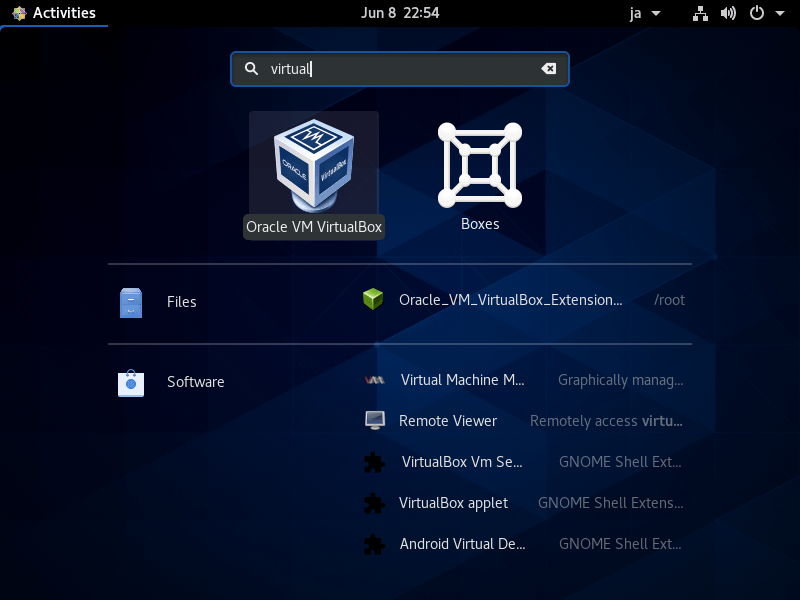800x600 pixels.
Task: Click GNOME Shell Extens... description of VirtualBox applet
Action: coord(611,503)
